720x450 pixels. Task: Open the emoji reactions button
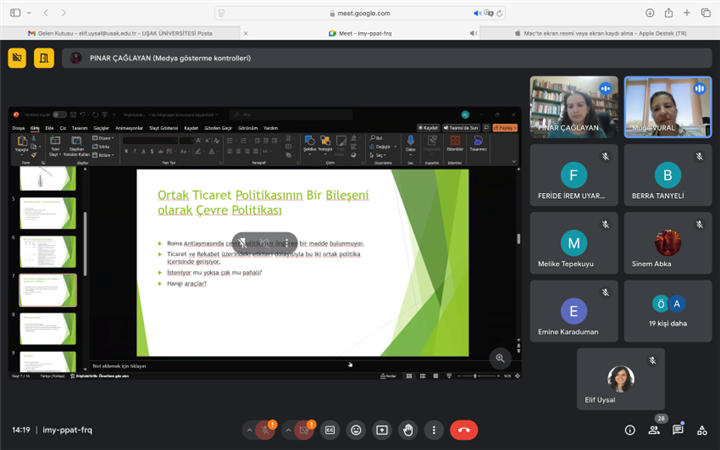(x=355, y=430)
